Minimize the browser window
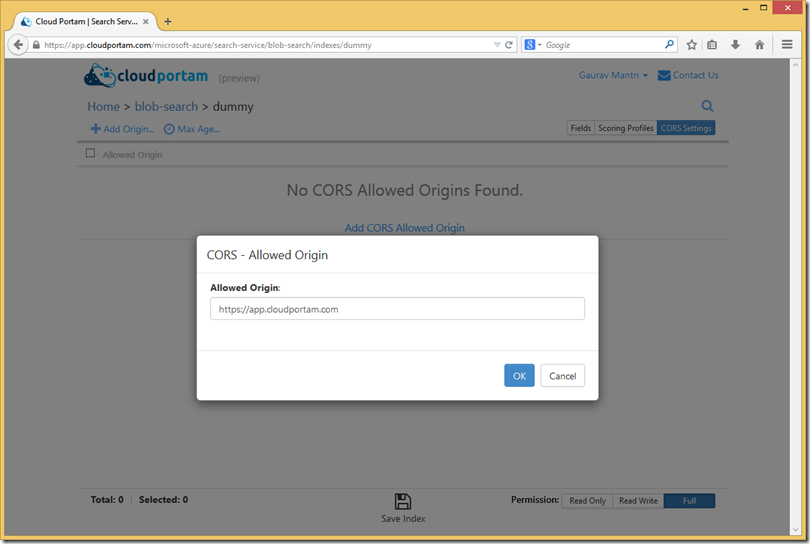This screenshot has width=810, height=544. pos(745,9)
